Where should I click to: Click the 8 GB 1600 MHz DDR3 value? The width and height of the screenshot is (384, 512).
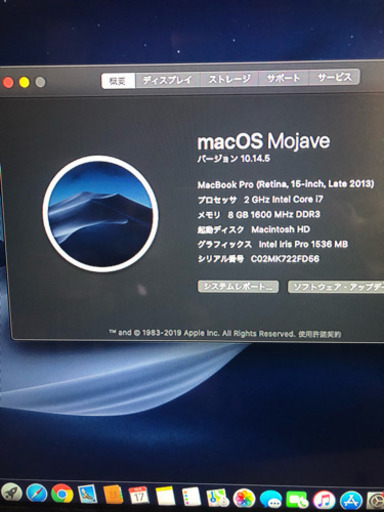point(274,214)
